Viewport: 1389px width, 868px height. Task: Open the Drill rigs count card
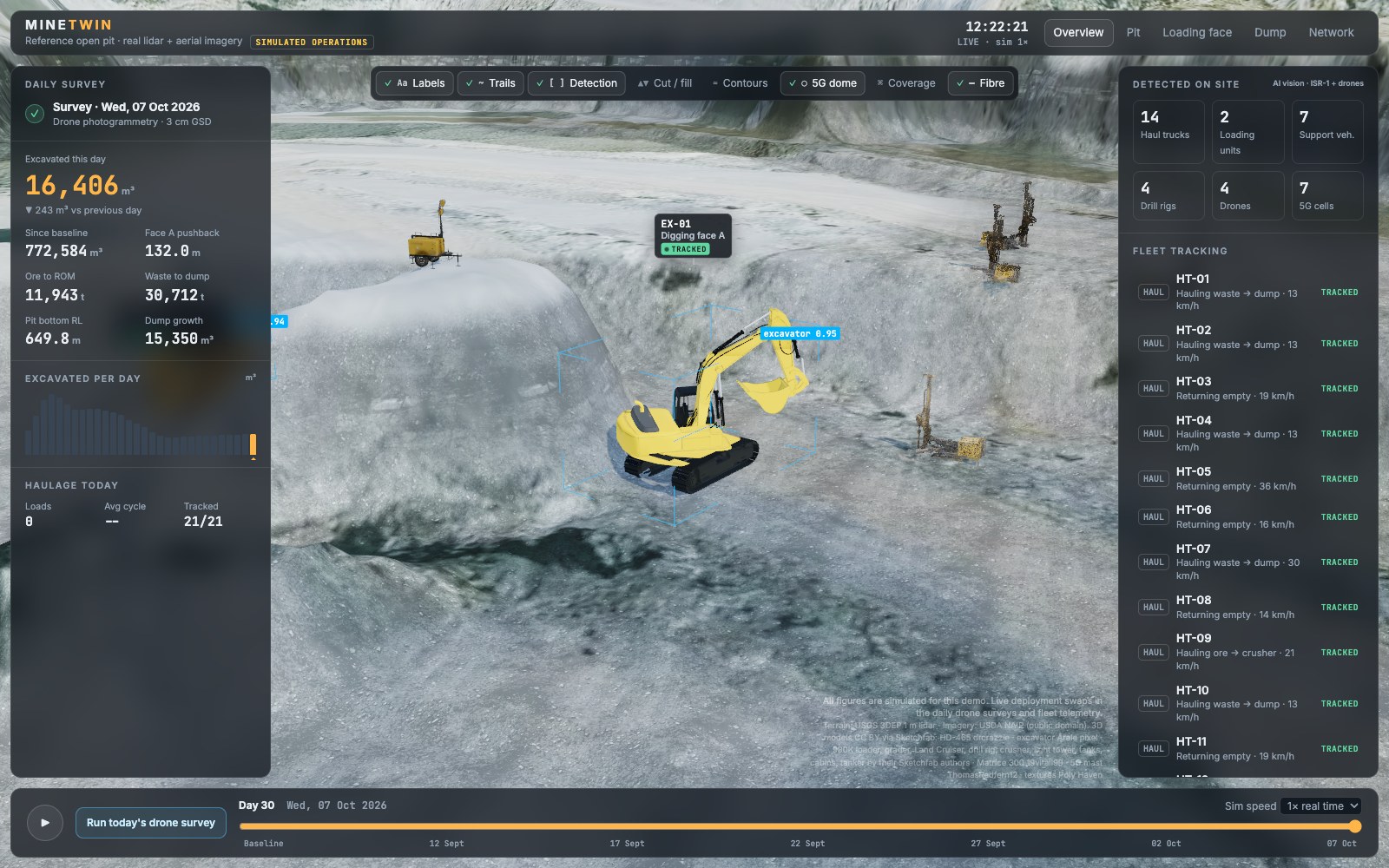coord(1168,195)
